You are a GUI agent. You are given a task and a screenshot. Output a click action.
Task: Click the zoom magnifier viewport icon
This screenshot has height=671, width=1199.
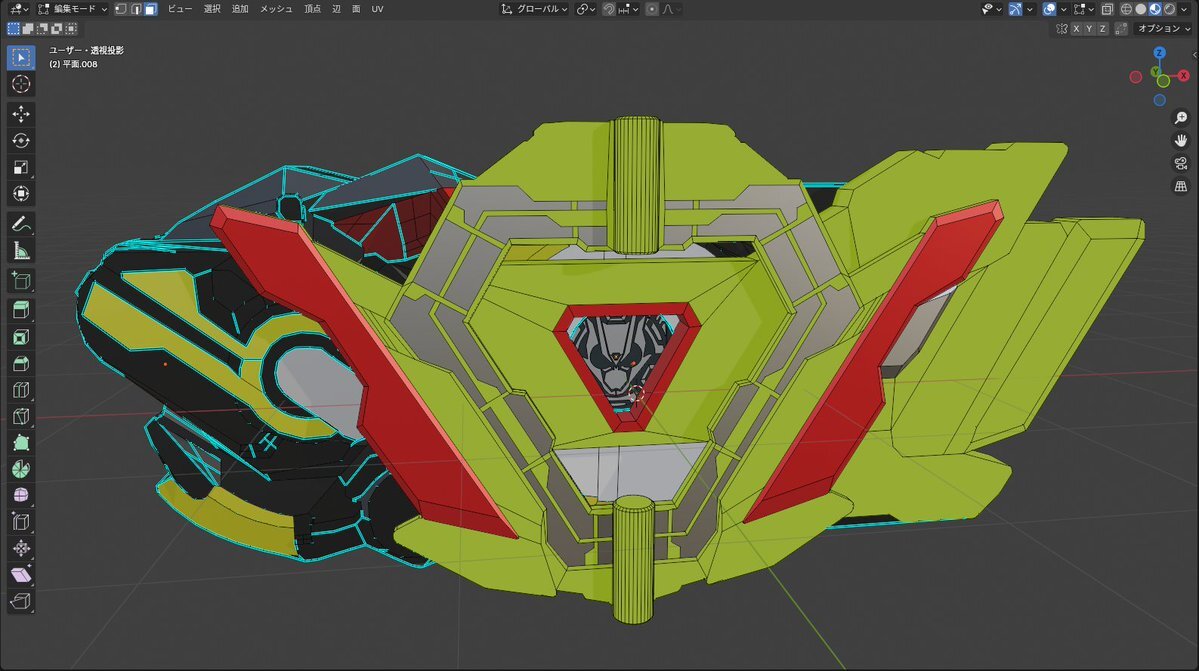1180,118
